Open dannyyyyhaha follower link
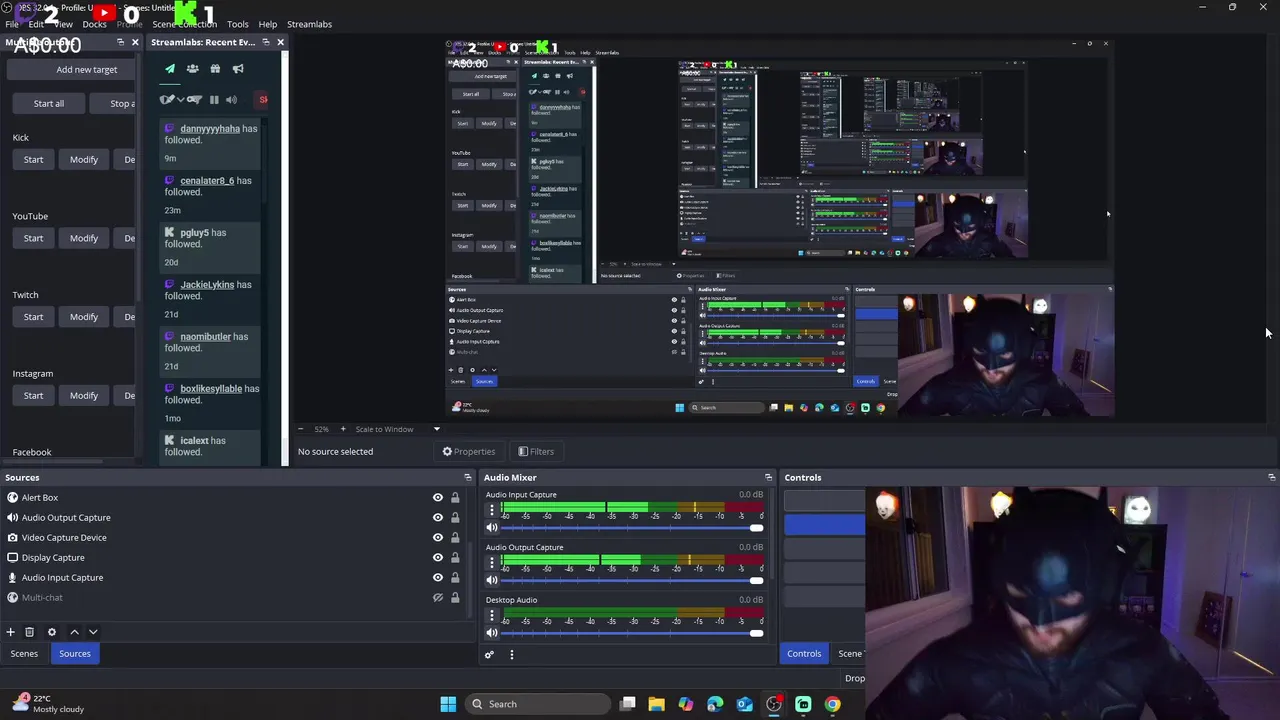1280x720 pixels. click(210, 129)
